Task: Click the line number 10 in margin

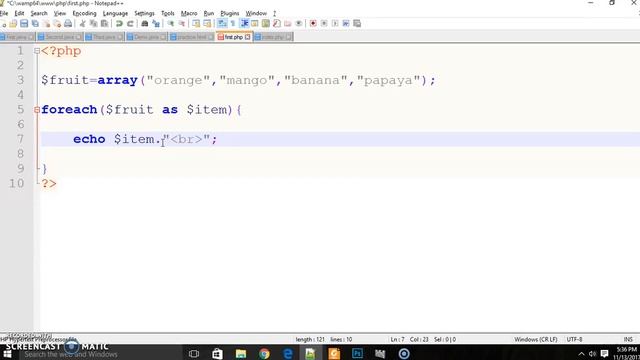Action: pos(17,183)
